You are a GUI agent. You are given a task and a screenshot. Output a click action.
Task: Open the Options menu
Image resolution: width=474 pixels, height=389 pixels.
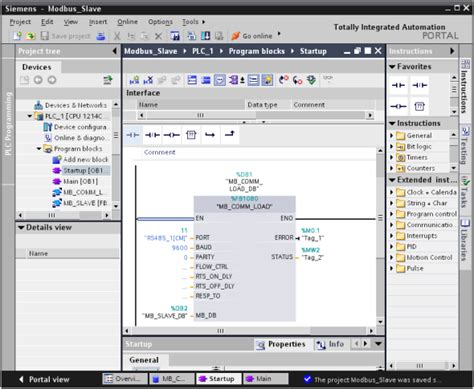point(160,22)
